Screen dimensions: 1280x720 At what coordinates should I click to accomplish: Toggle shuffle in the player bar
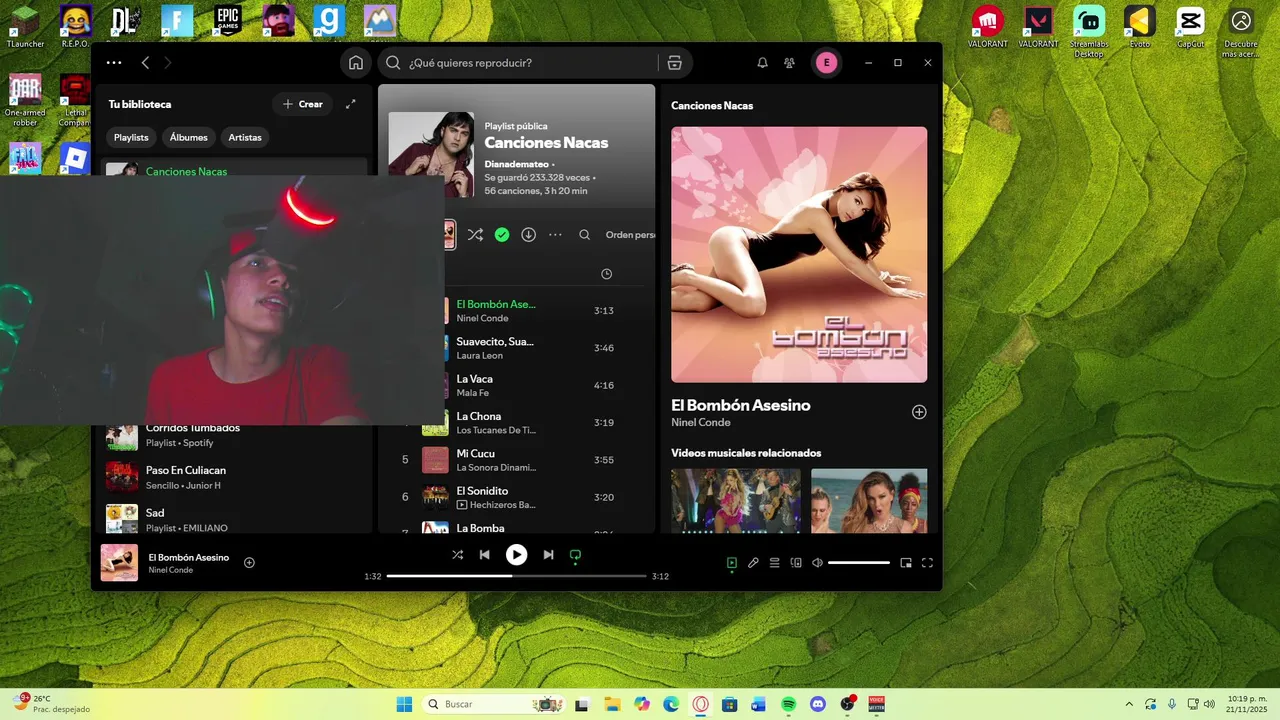pyautogui.click(x=457, y=554)
